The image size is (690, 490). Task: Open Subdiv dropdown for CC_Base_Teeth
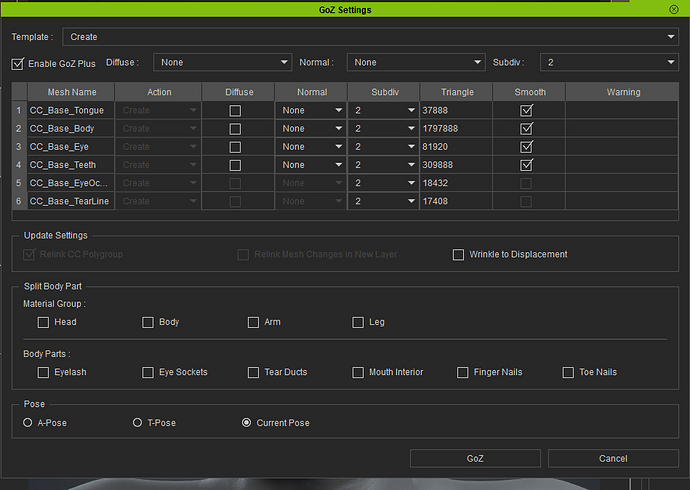(x=384, y=165)
